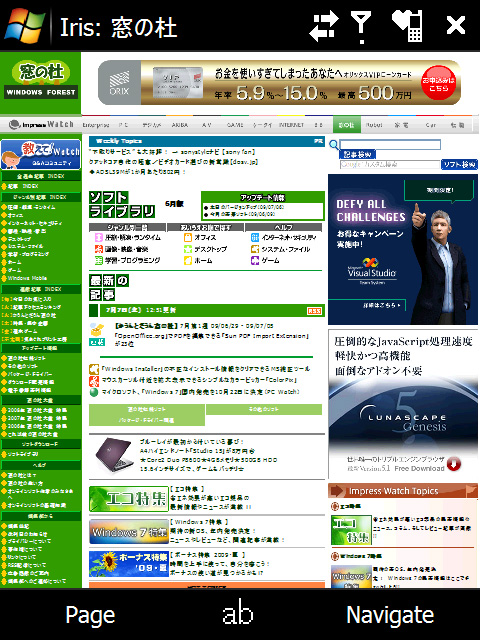The height and width of the screenshot is (640, 480).
Task: Open the red 画像・映像・音楽 category icon
Action: [99, 249]
